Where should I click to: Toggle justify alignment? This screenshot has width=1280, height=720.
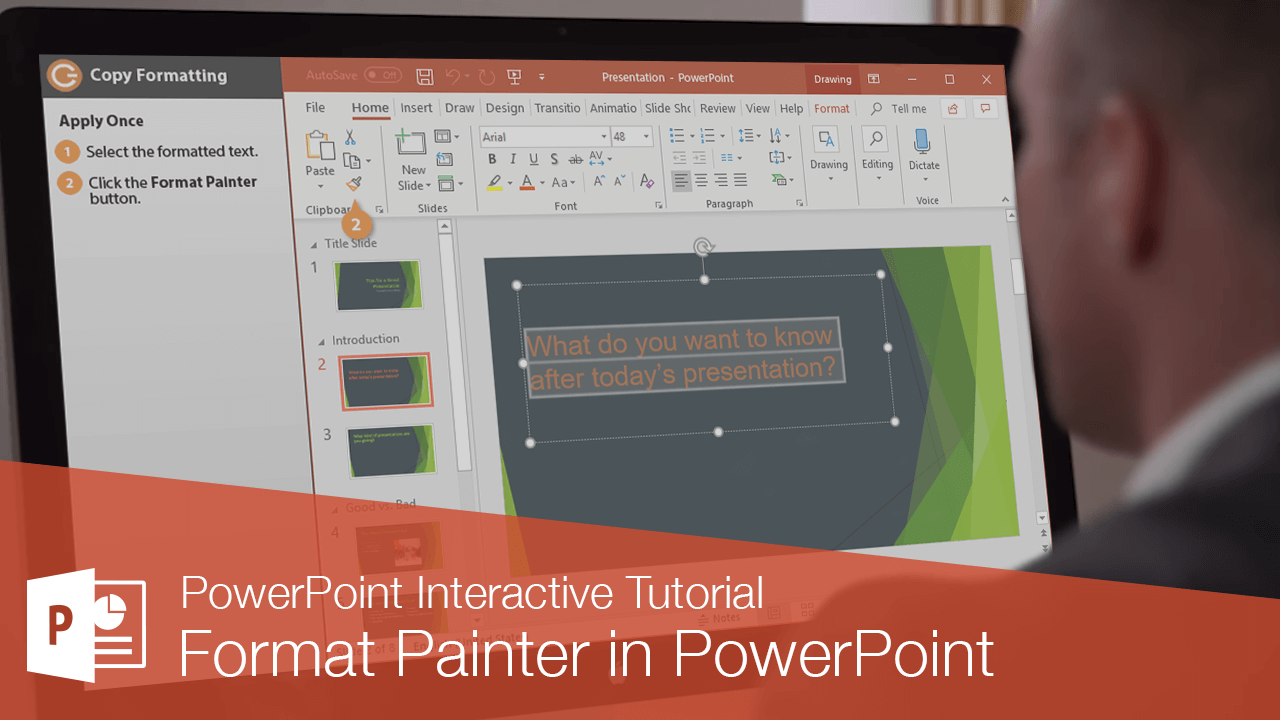(740, 179)
